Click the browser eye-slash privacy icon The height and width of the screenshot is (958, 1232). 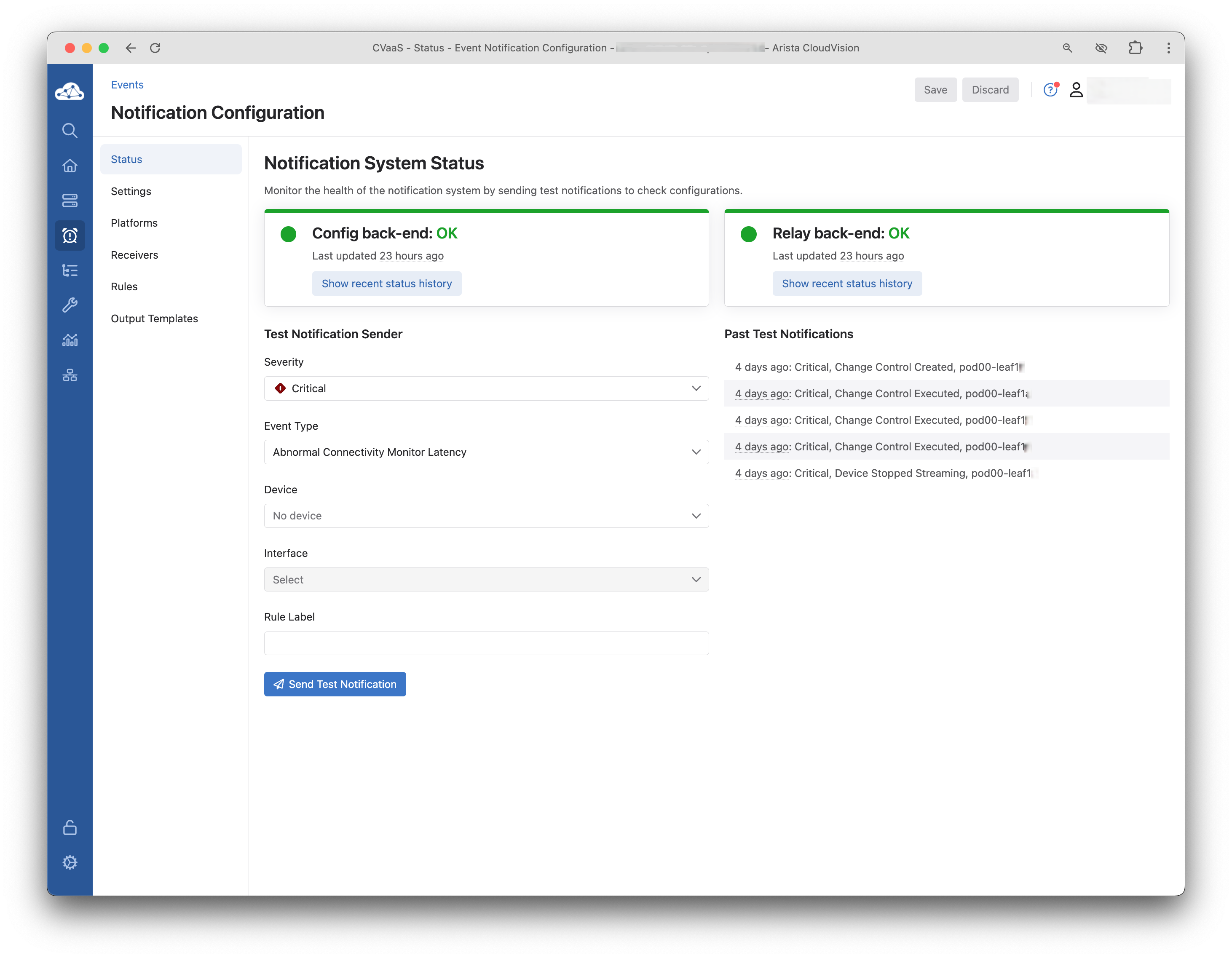click(1101, 48)
